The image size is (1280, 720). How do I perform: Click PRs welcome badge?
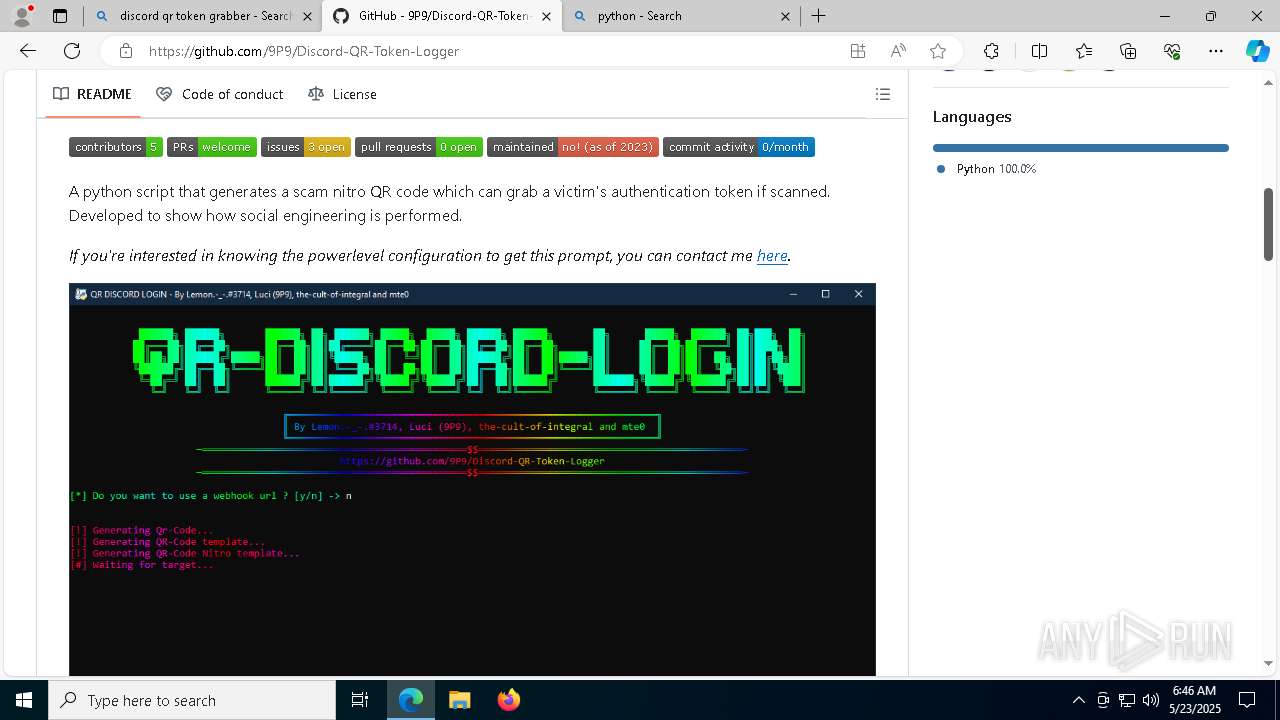(212, 147)
